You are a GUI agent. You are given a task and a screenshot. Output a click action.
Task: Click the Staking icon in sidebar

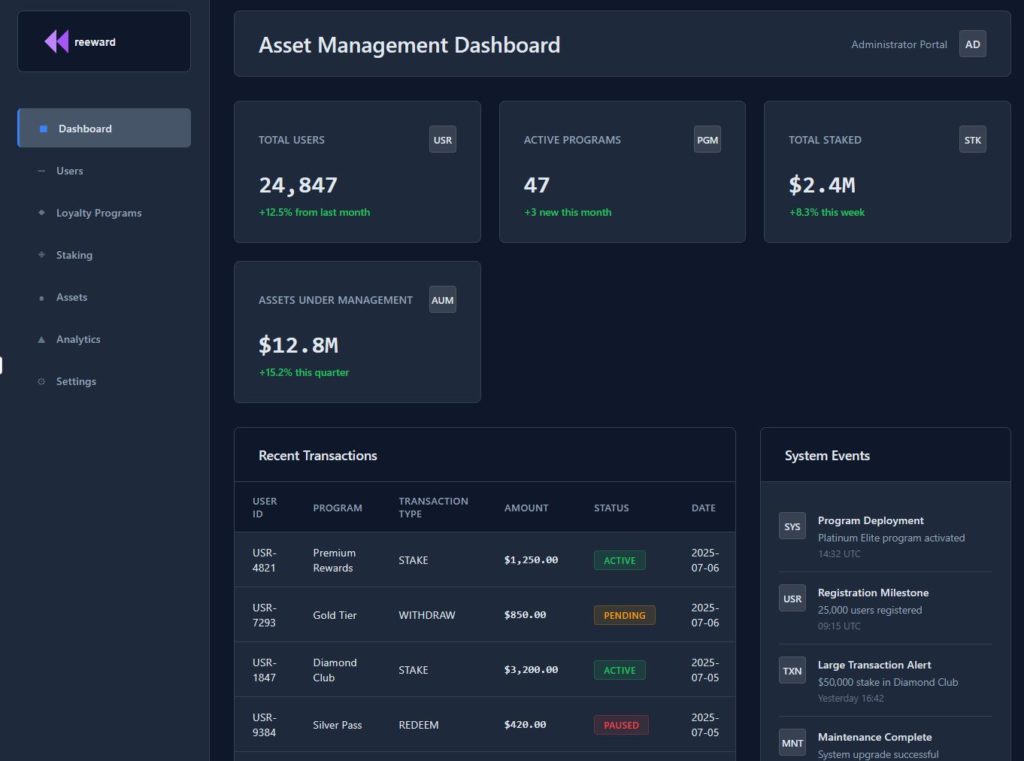pyautogui.click(x=41, y=255)
